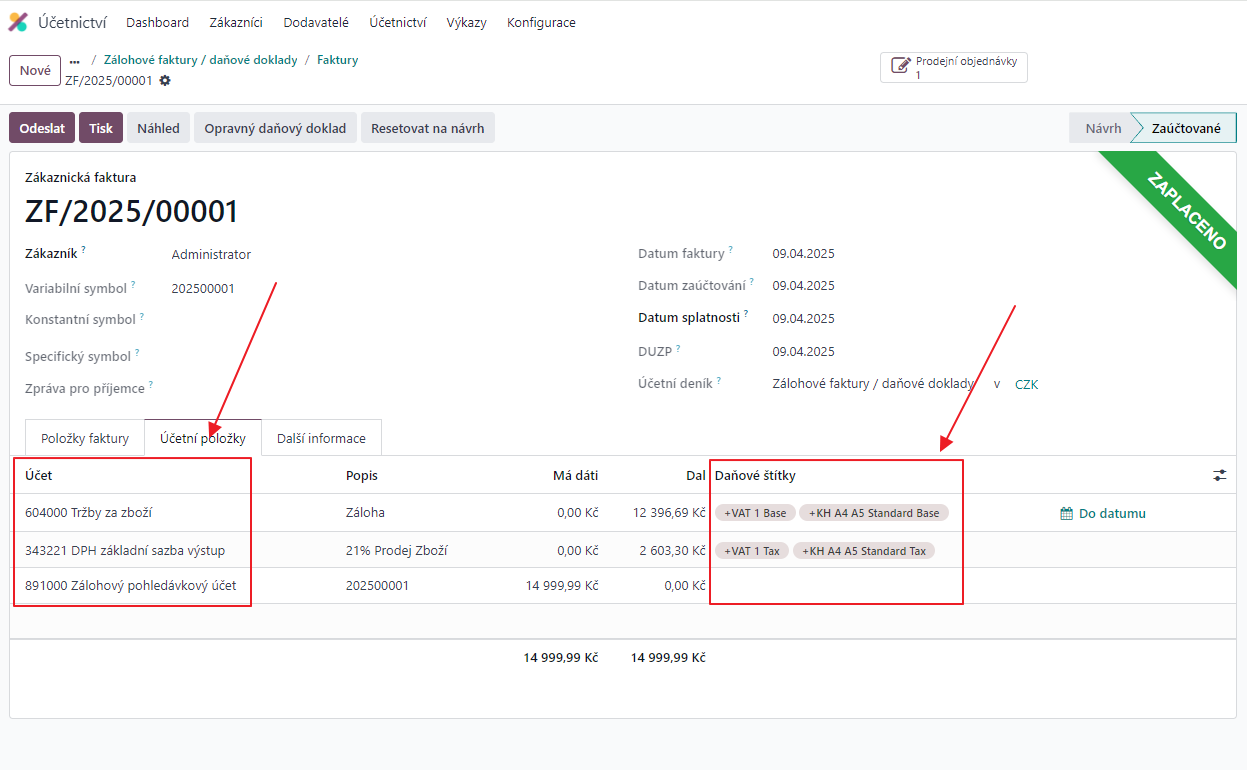Switch to Další informace tab

[x=321, y=438]
